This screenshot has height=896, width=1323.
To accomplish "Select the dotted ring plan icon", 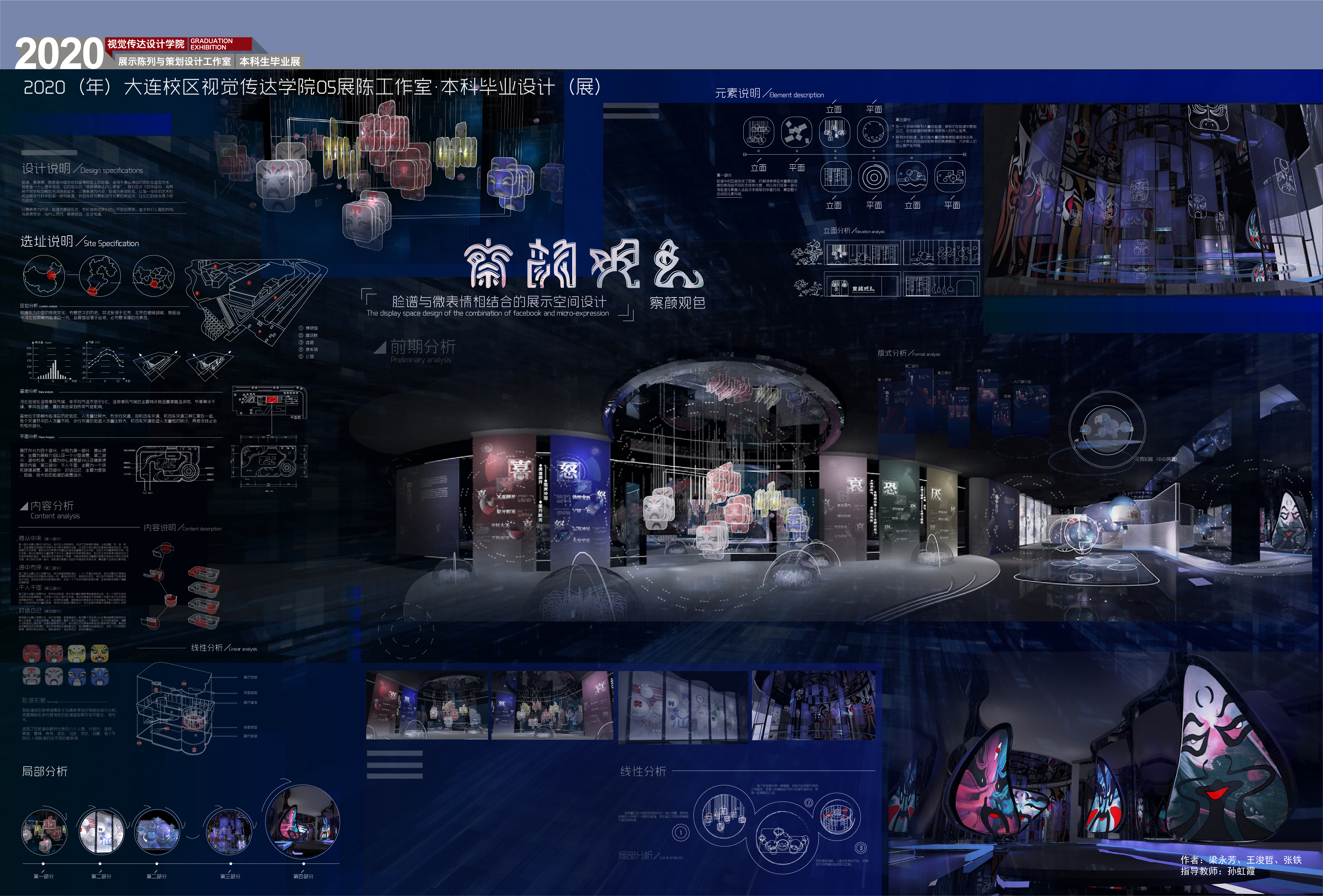I will (x=873, y=132).
